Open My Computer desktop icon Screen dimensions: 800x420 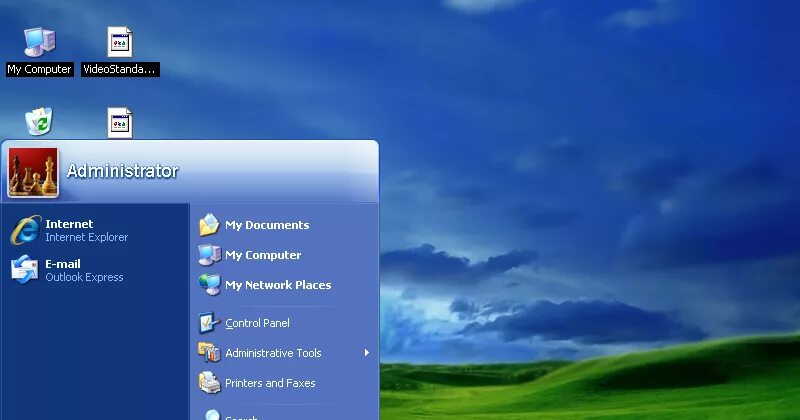(x=40, y=42)
